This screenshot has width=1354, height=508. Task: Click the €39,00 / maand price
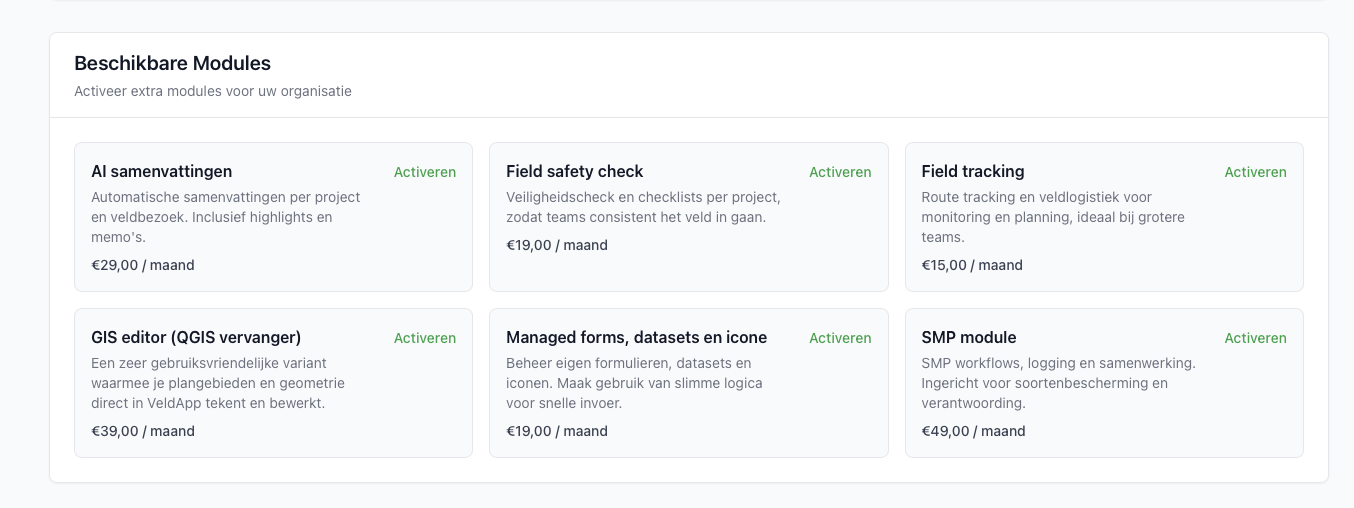point(142,431)
